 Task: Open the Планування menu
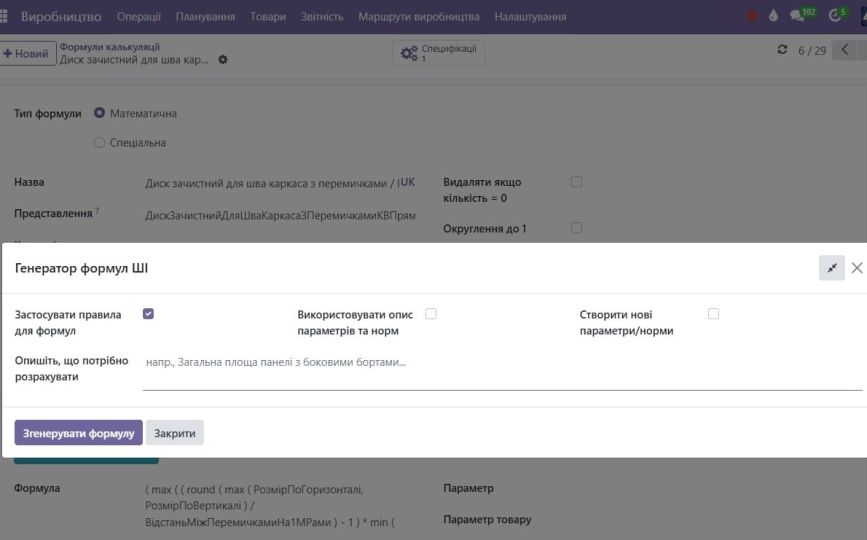(x=205, y=16)
